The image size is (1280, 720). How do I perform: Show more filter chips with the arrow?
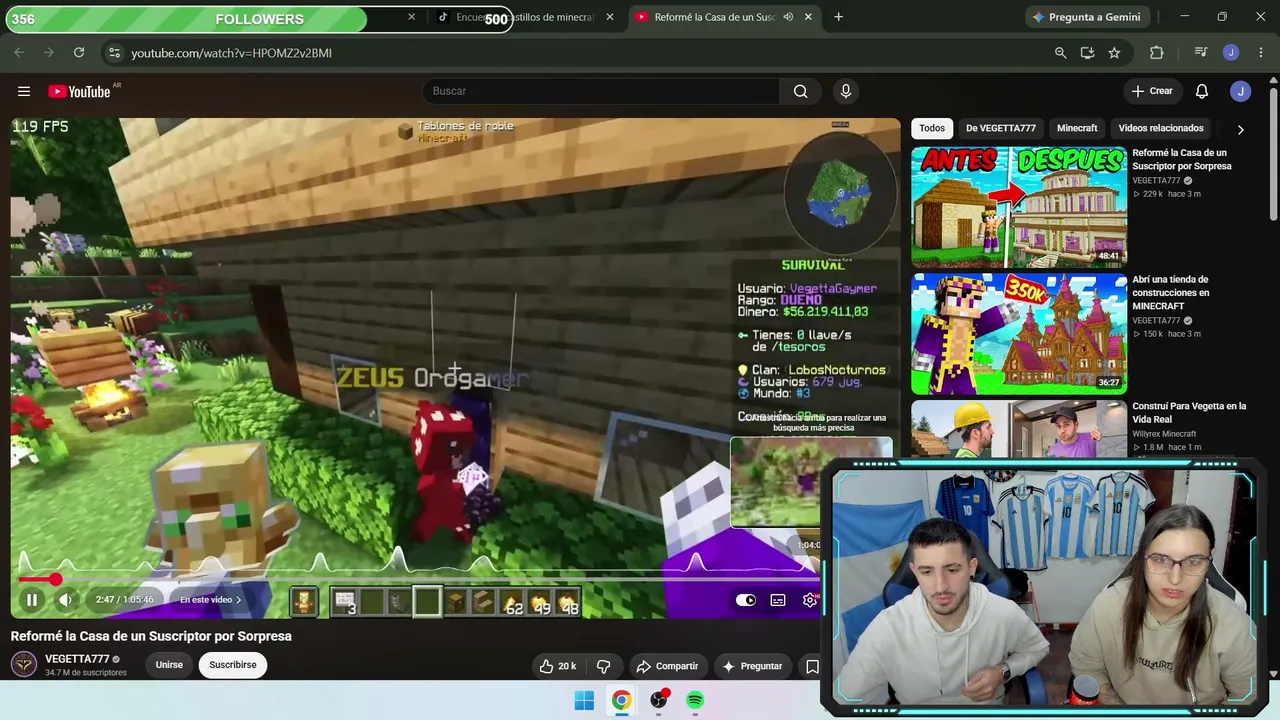(x=1240, y=129)
